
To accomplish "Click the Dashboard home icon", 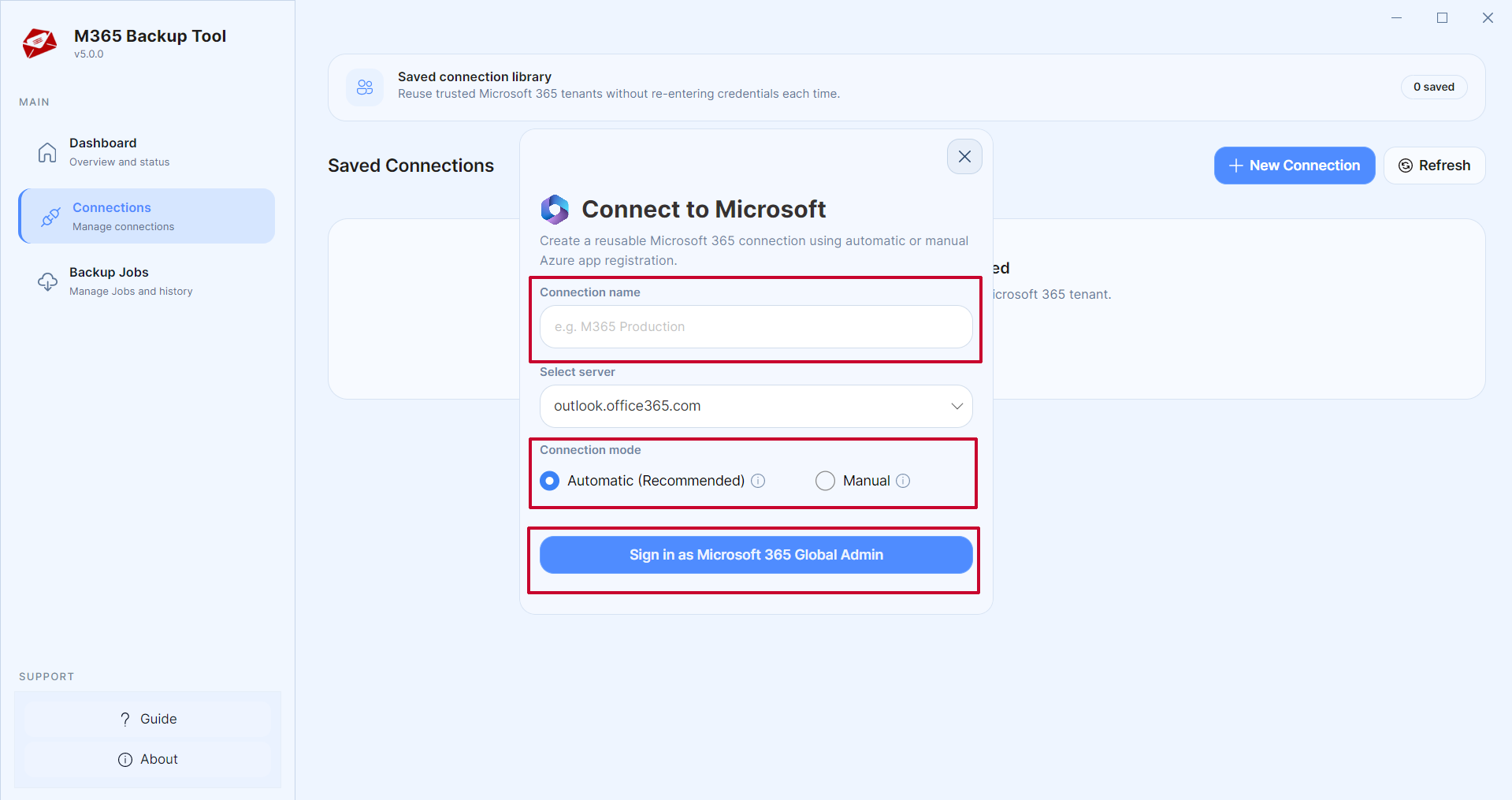I will (x=47, y=152).
